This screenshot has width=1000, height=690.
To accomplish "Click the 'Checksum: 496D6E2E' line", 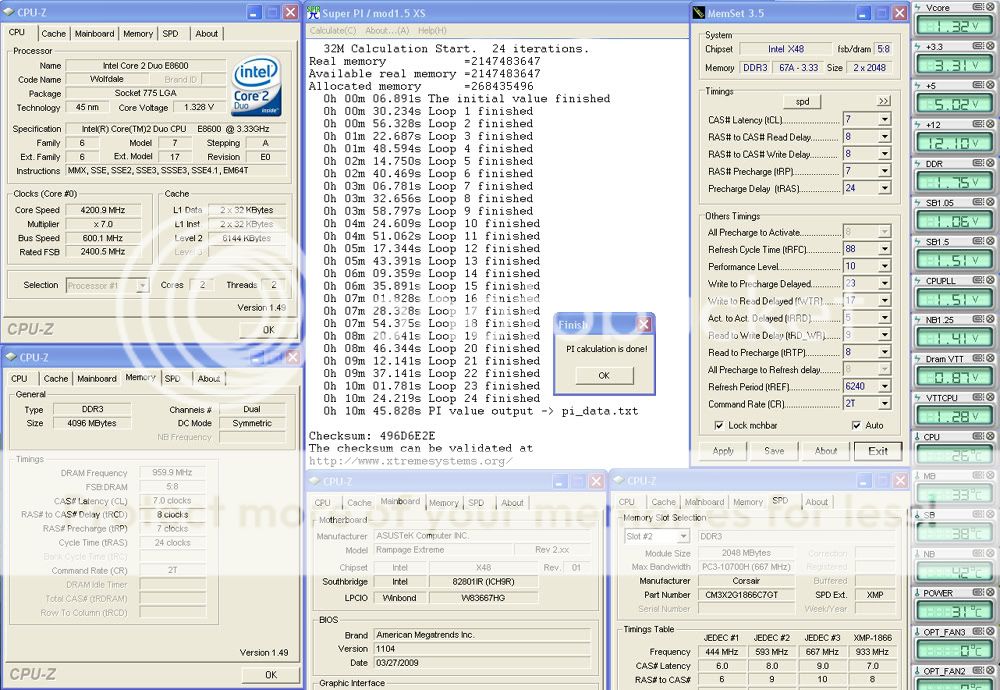I will (372, 436).
